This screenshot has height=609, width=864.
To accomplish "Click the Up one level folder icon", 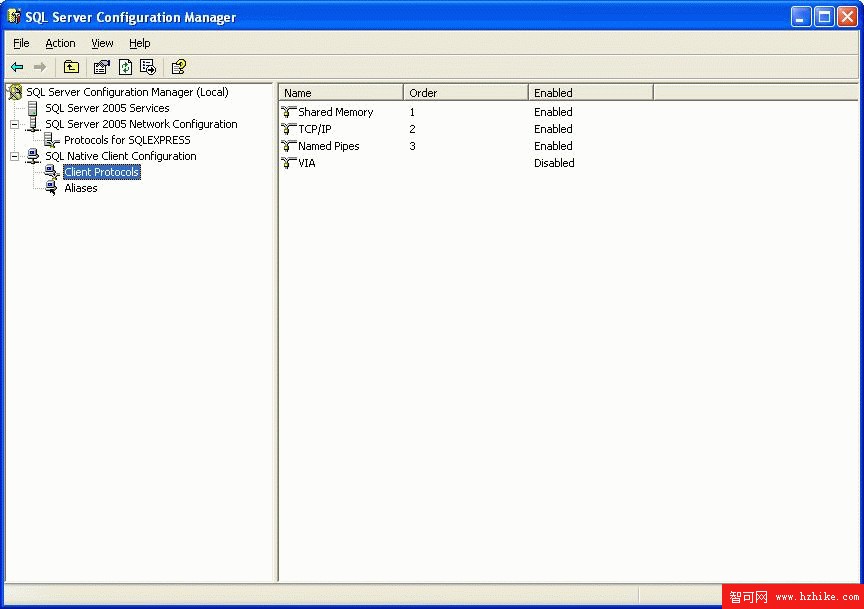I will 71,67.
